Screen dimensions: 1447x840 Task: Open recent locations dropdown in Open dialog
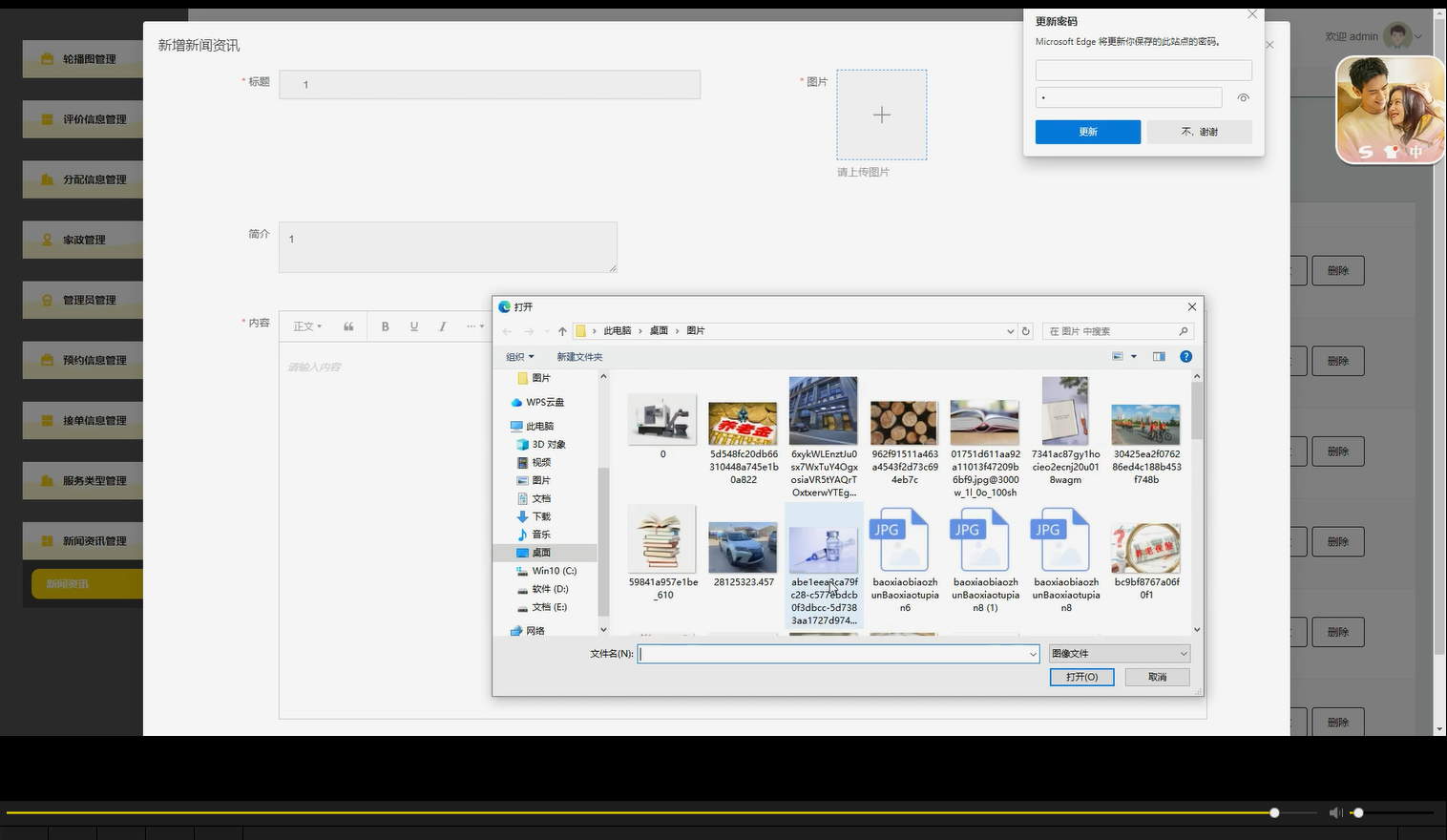point(546,331)
